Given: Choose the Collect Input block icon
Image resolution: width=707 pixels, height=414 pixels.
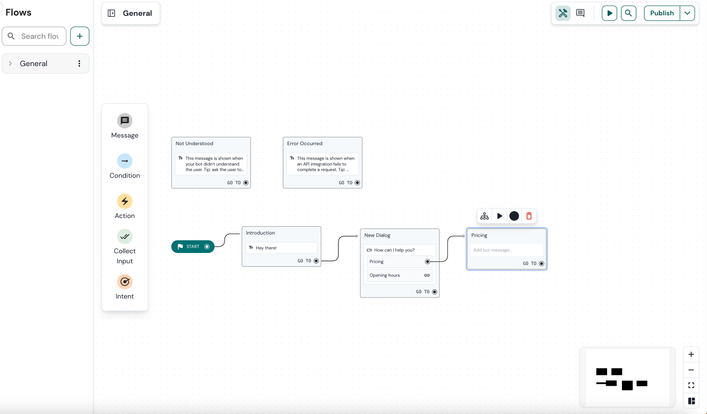Looking at the screenshot, I should click(x=124, y=237).
